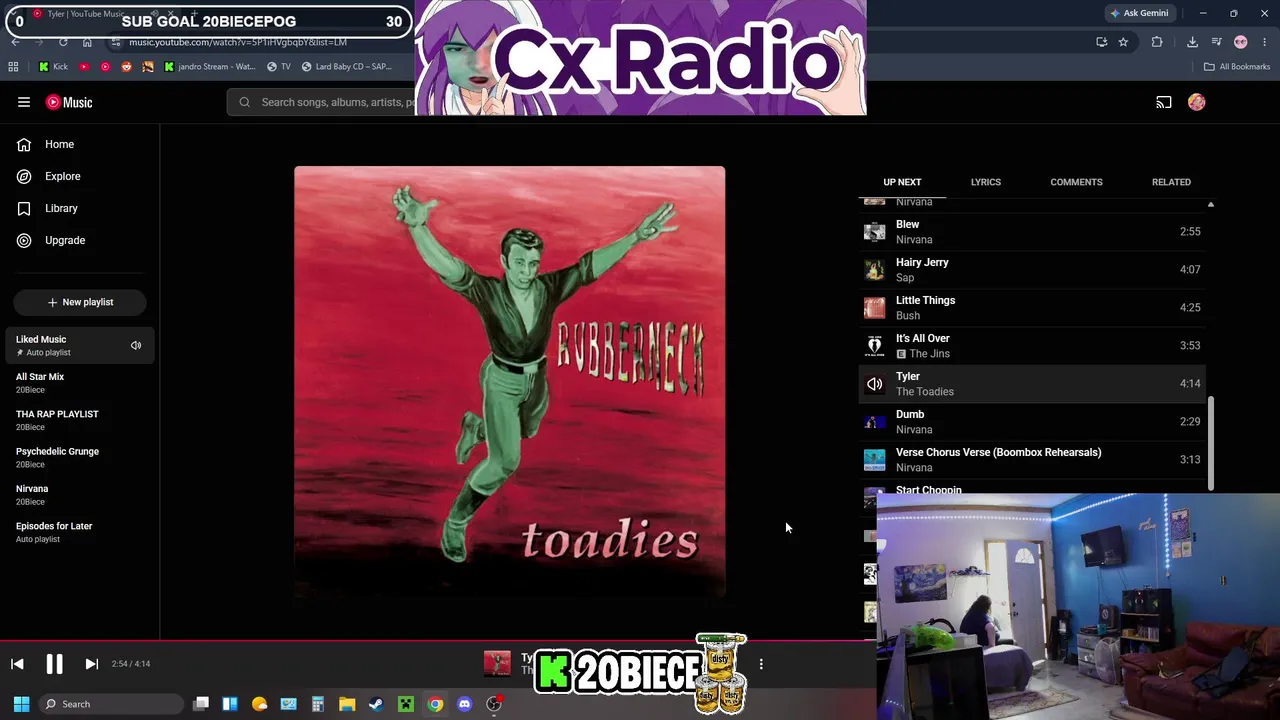Click the YouTube Music logo
This screenshot has height=720, width=1280.
click(69, 102)
